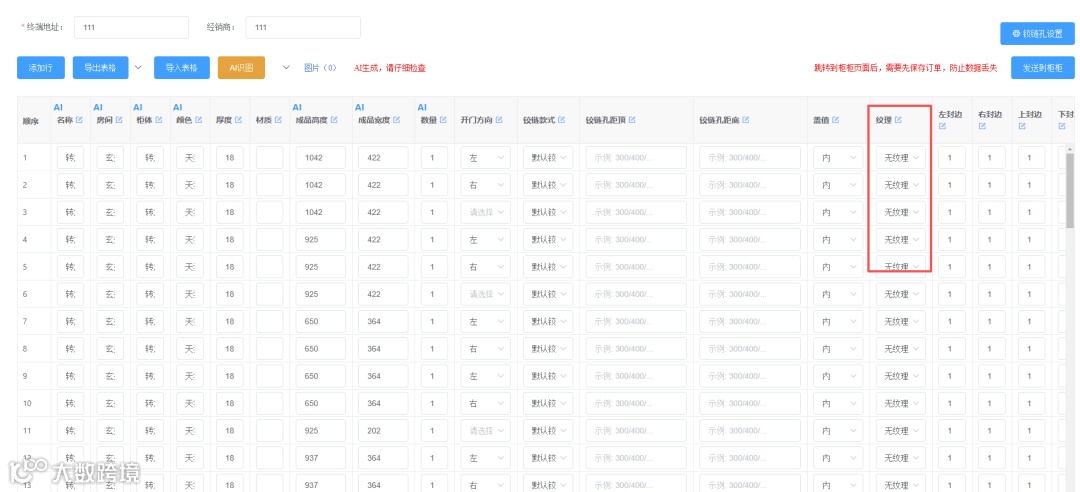Viewport: 1080px width, 492px height.
Task: Click the 经销商 input field
Action: pyautogui.click(x=303, y=28)
